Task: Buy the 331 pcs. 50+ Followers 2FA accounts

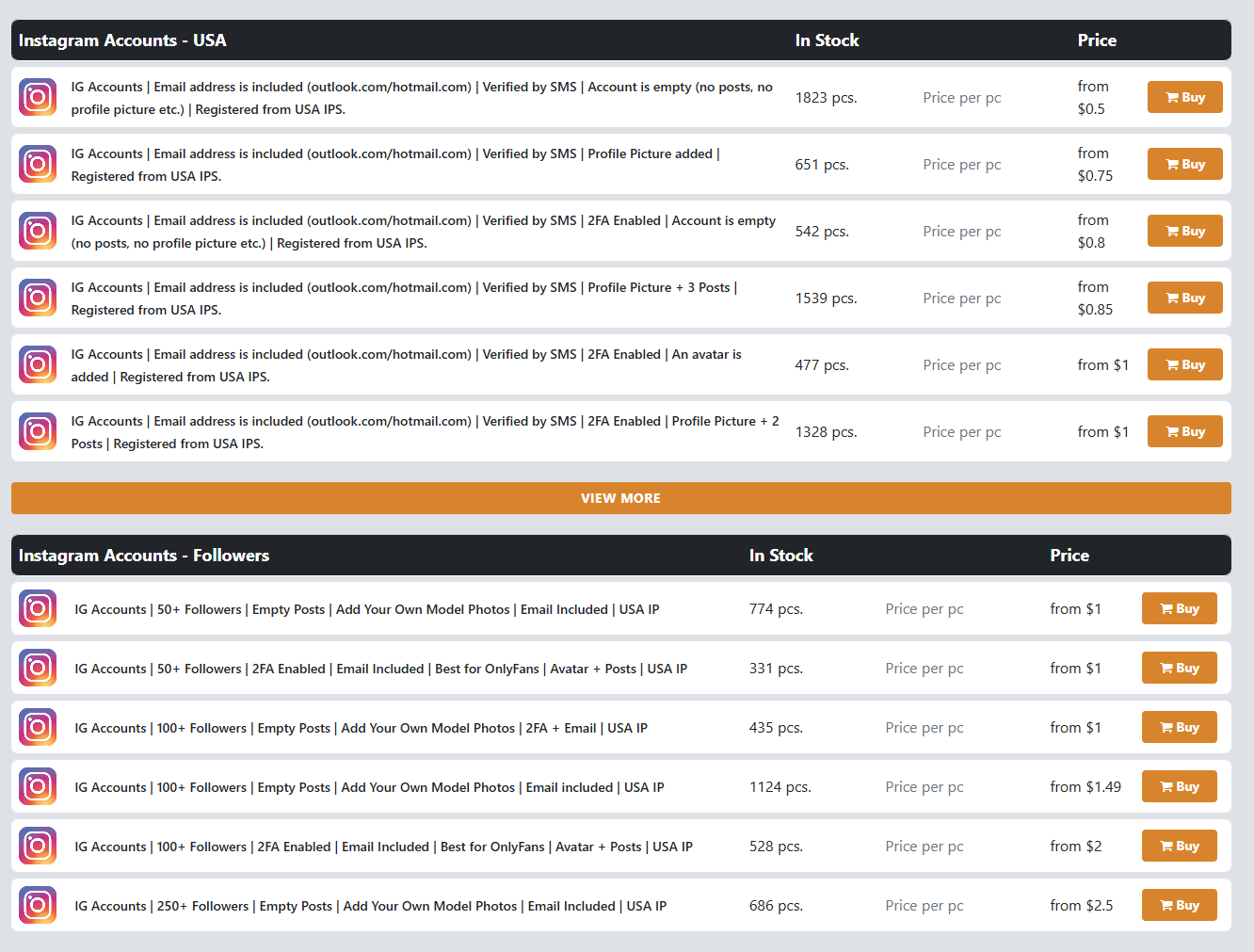Action: point(1179,668)
